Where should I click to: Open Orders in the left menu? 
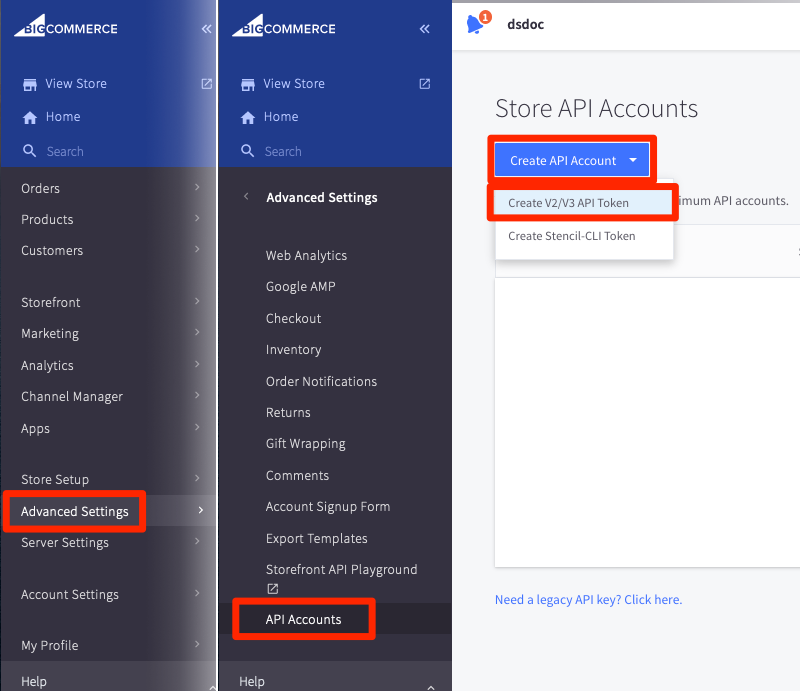pyautogui.click(x=40, y=189)
